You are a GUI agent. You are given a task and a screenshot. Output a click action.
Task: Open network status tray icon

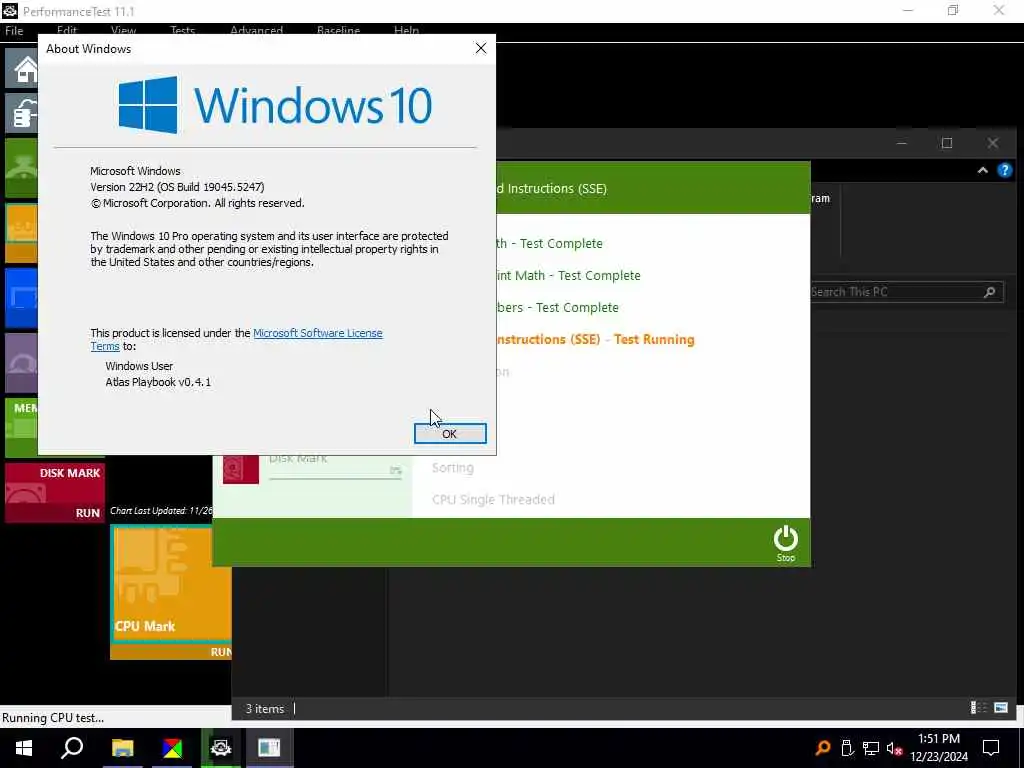(x=871, y=748)
